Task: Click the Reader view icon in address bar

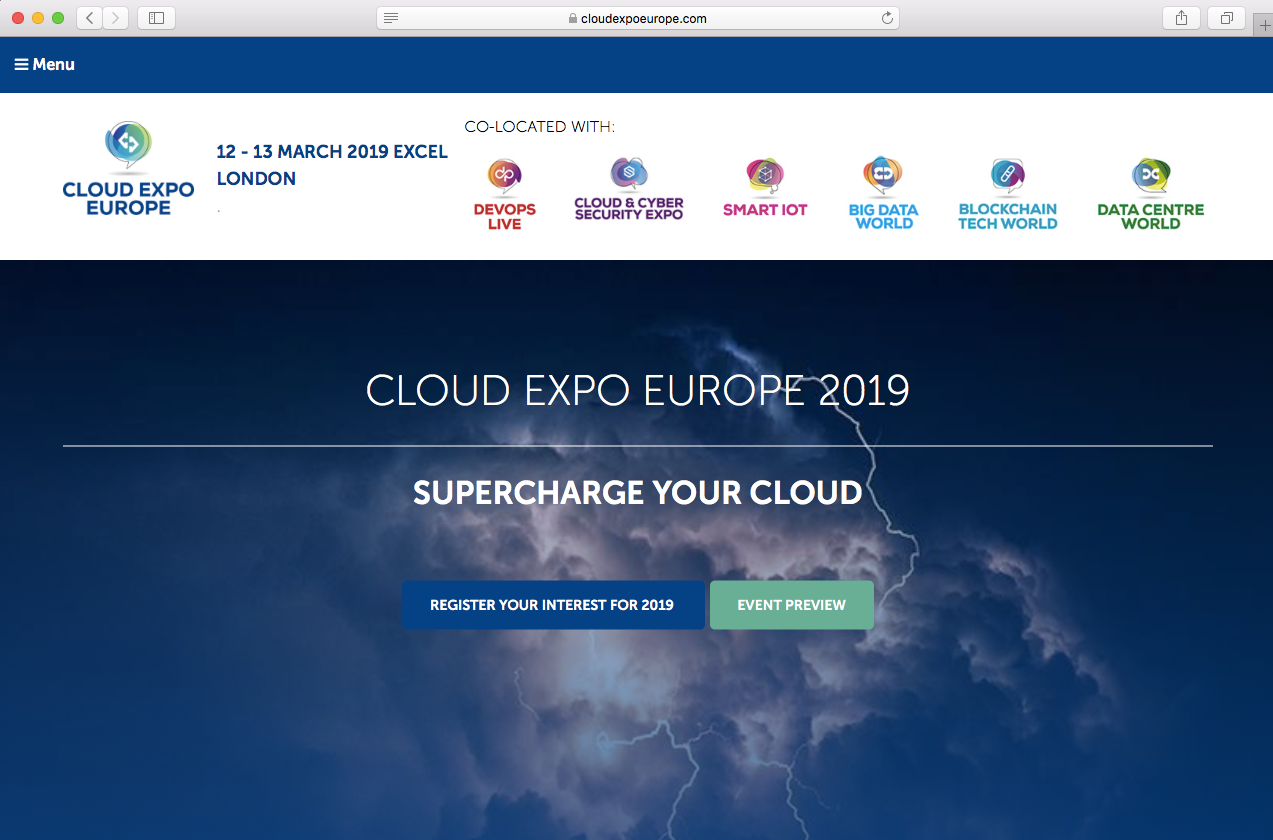Action: (391, 18)
